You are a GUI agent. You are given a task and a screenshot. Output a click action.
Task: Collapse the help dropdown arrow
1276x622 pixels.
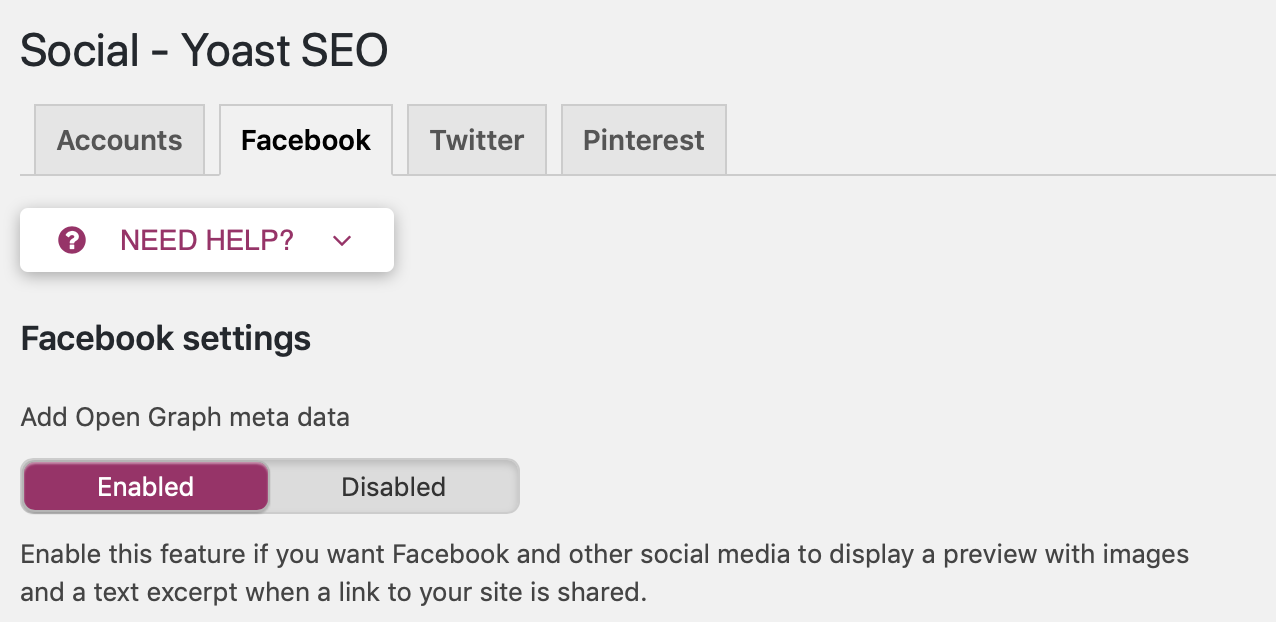[x=341, y=240]
